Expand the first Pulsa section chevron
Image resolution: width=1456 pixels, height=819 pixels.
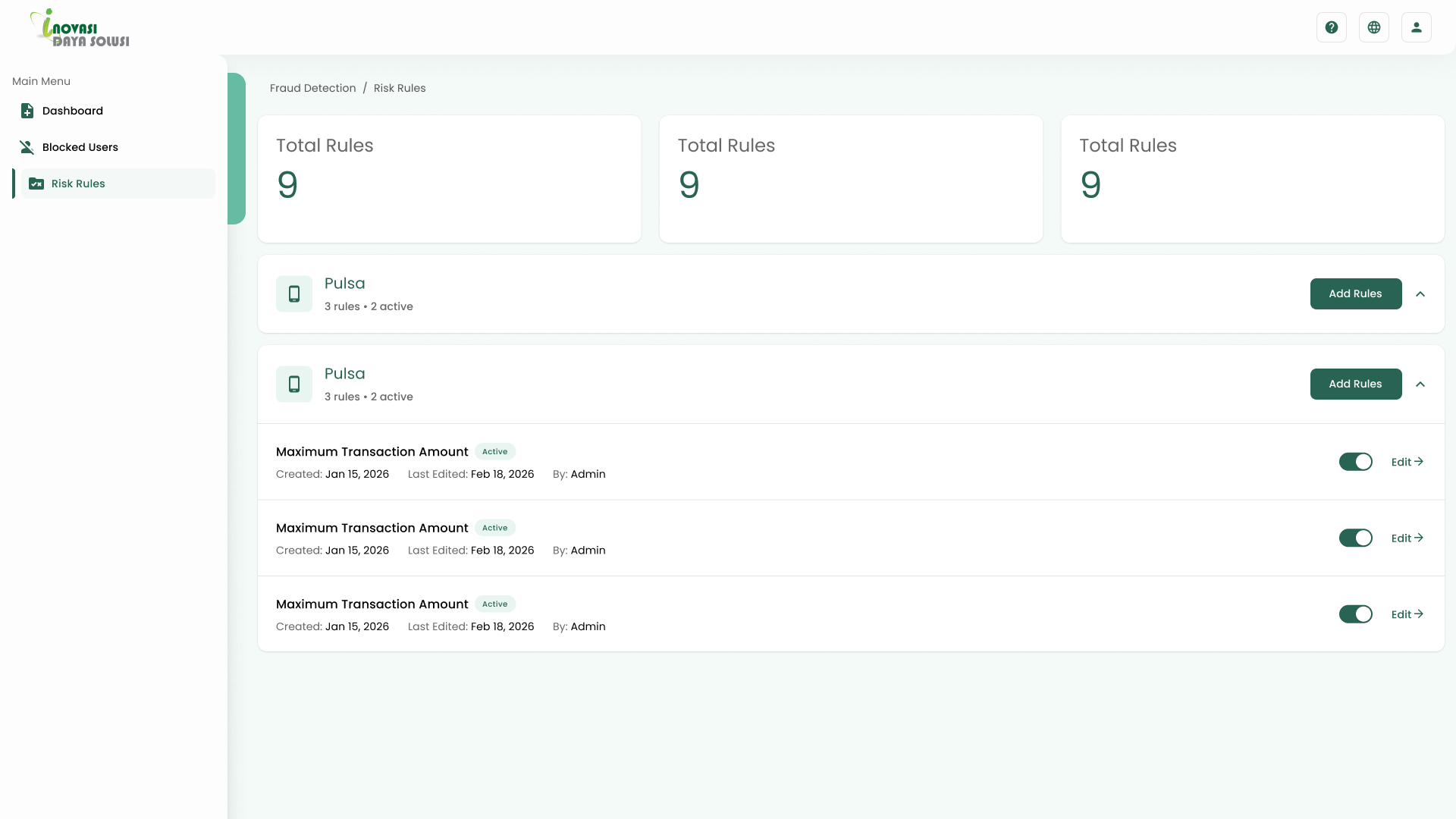[x=1420, y=293]
